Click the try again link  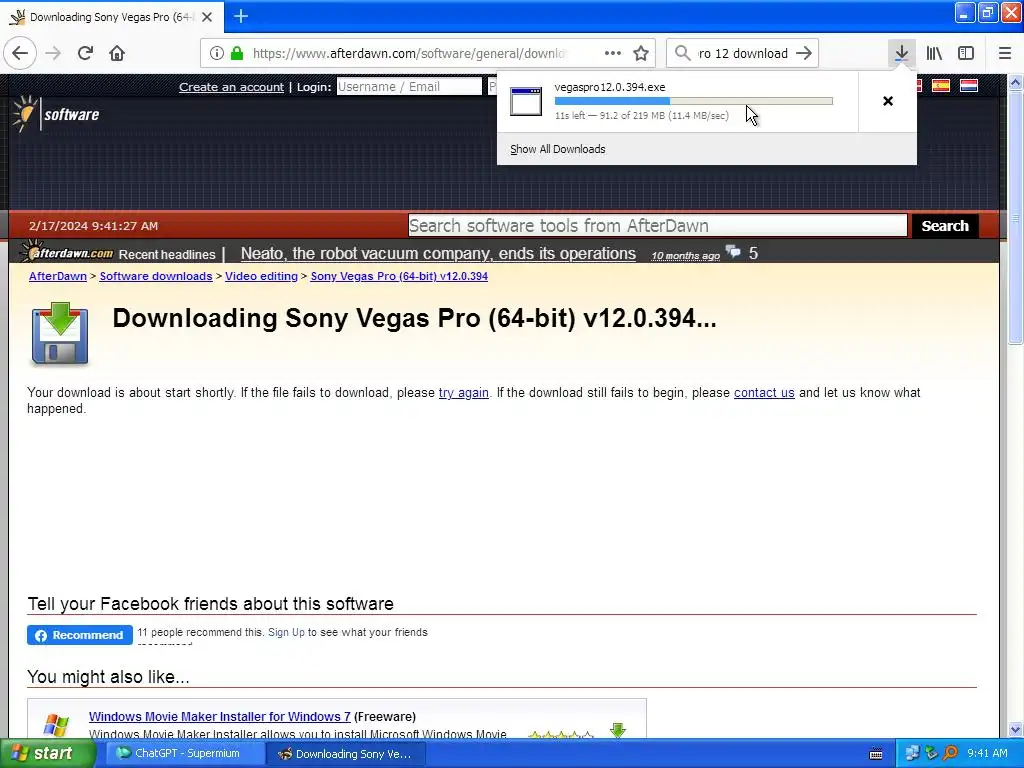pyautogui.click(x=464, y=392)
